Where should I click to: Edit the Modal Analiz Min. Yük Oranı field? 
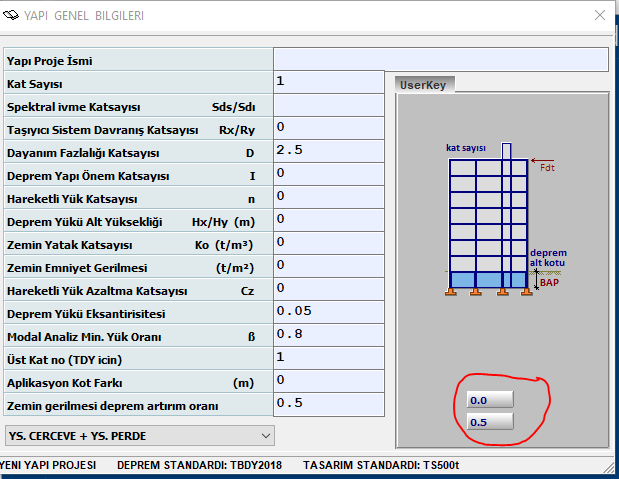pos(328,336)
